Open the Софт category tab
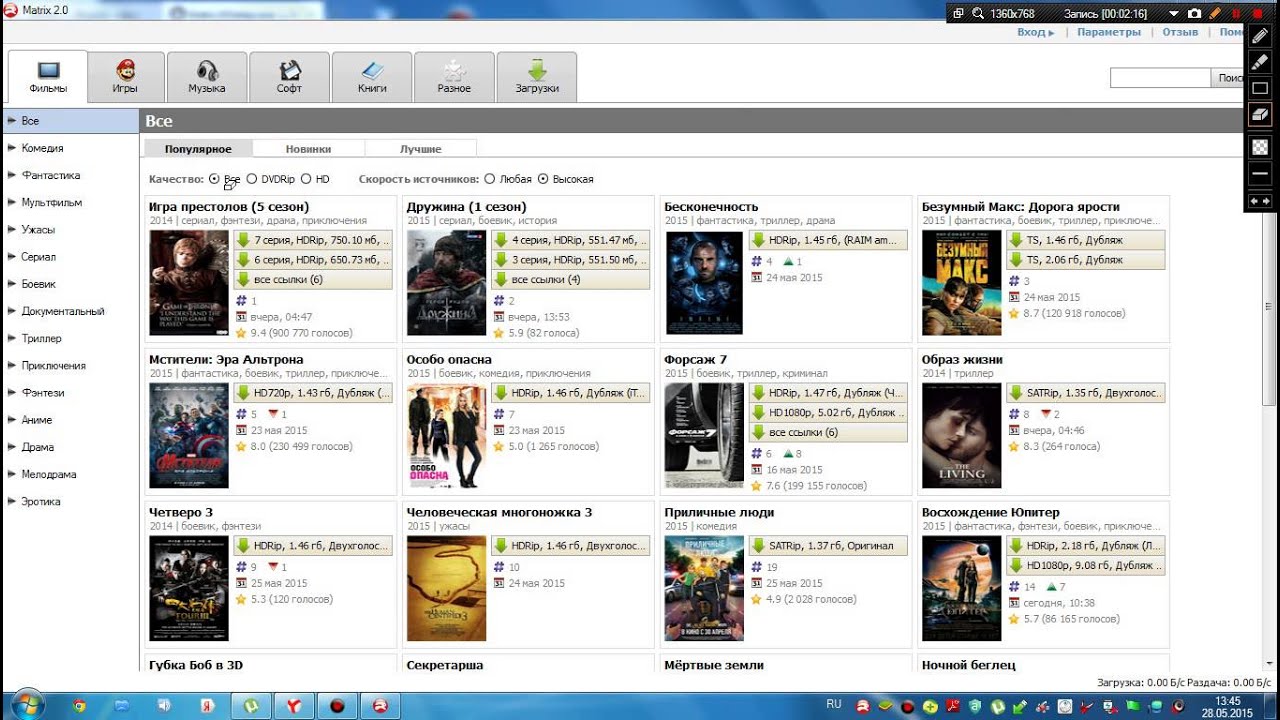Viewport: 1280px width, 720px height. pos(289,77)
